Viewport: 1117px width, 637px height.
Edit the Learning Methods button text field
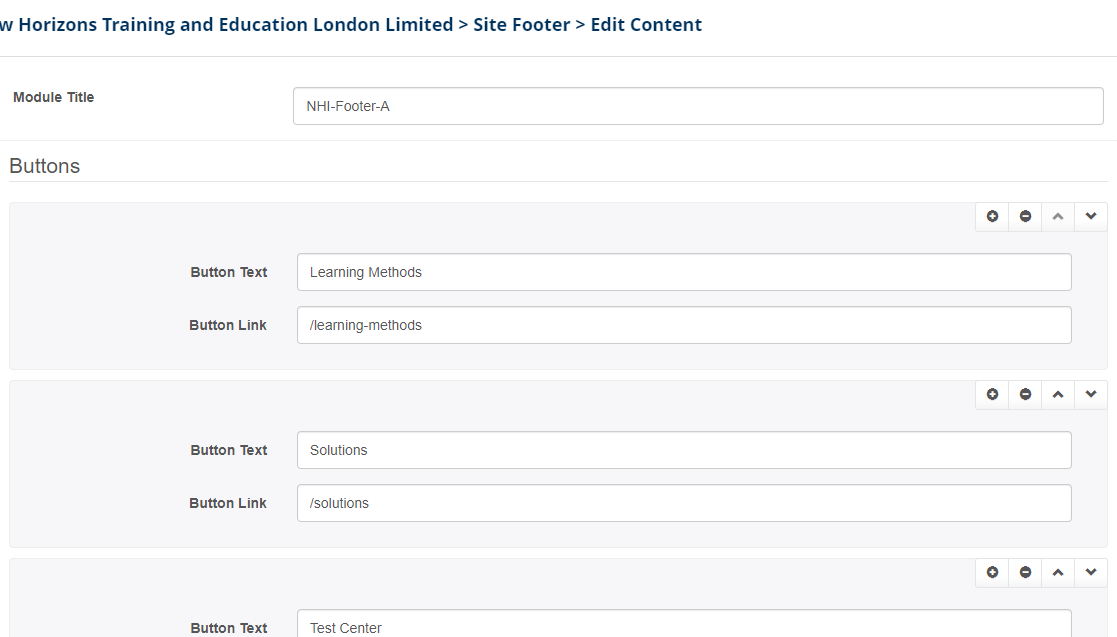(683, 272)
